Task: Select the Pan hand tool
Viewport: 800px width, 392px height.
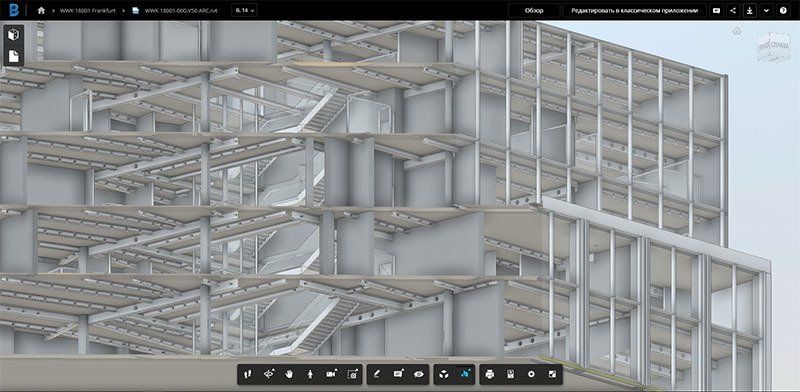Action: click(289, 374)
